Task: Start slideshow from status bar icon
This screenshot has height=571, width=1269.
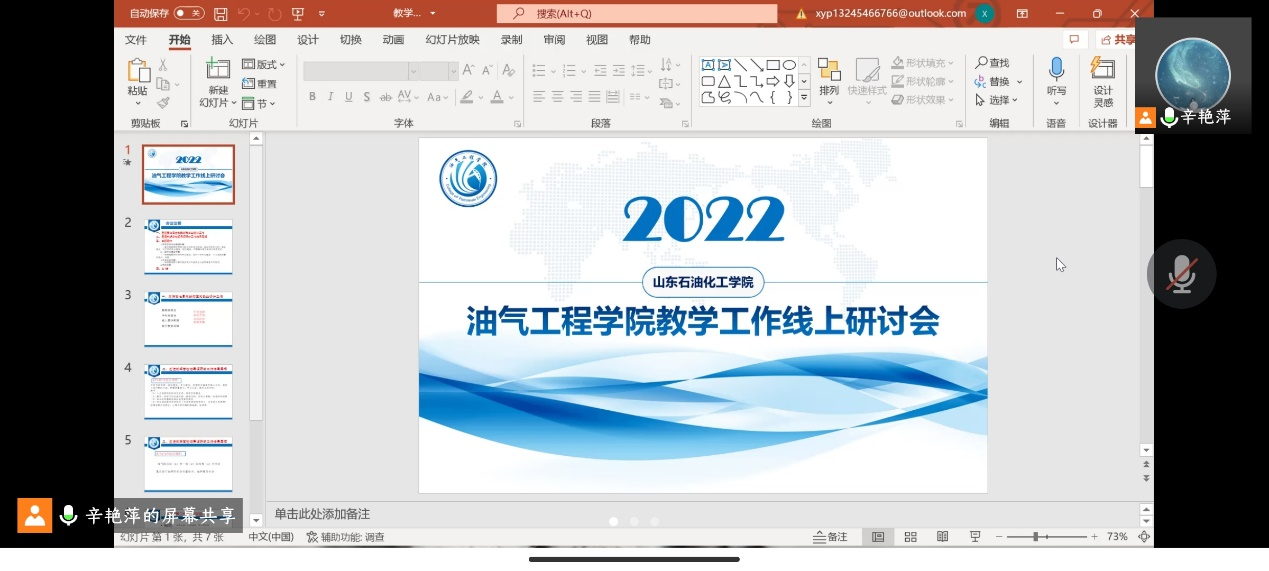Action: [975, 537]
